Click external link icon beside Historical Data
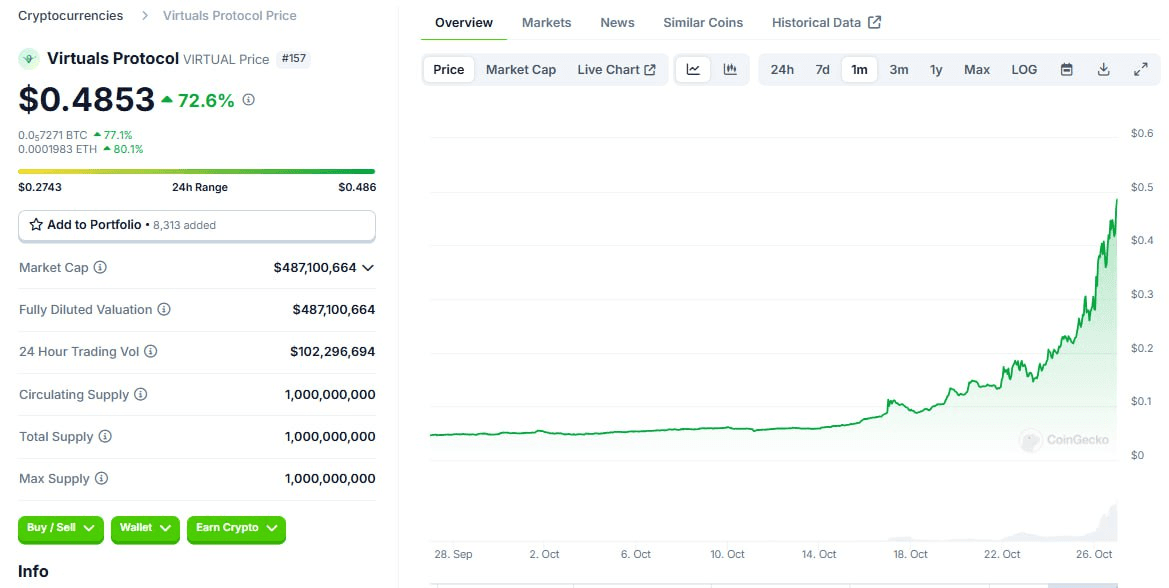This screenshot has width=1169, height=588. [875, 22]
